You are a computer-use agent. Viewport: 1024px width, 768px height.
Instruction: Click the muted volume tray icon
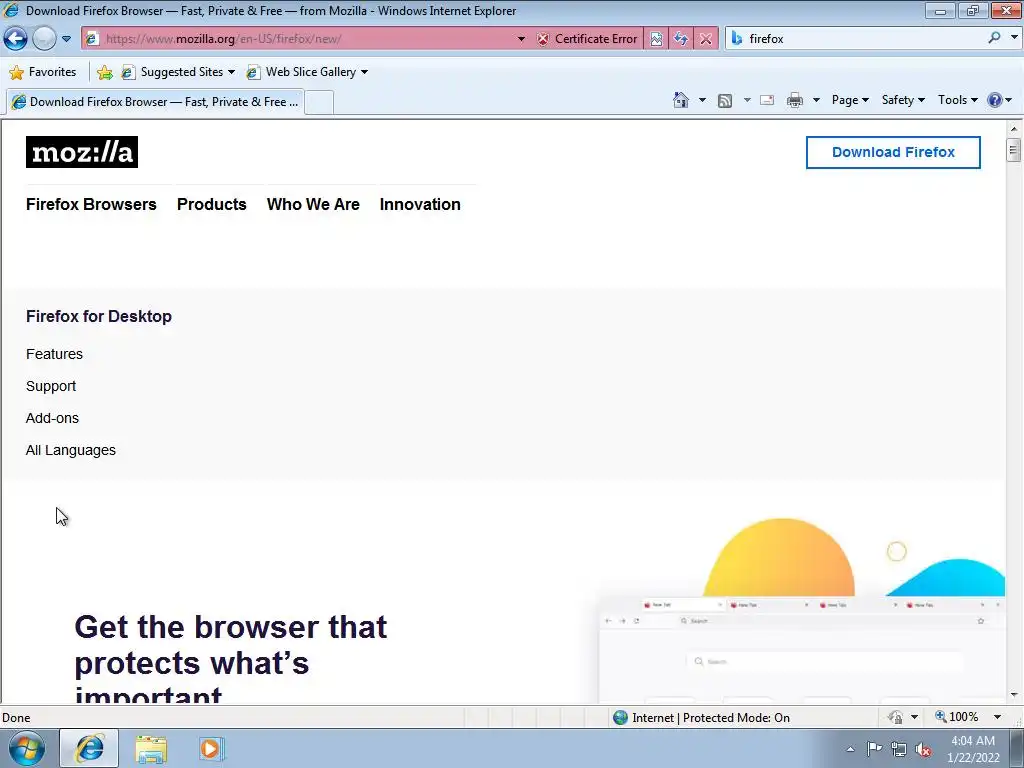point(923,749)
